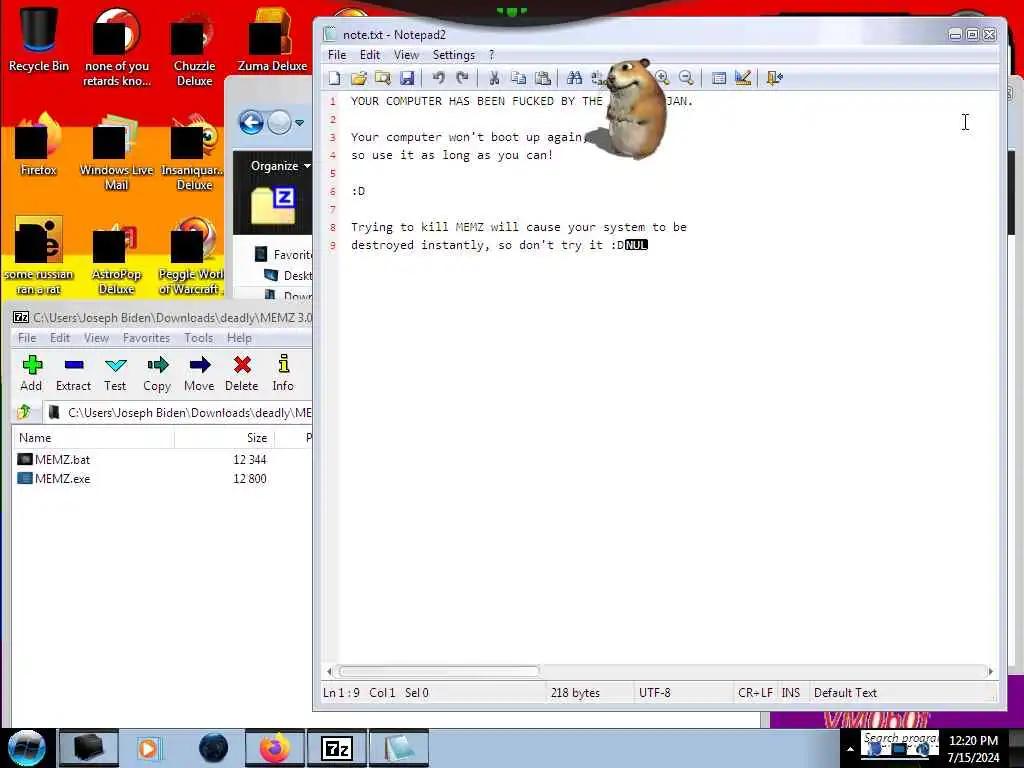Go up one folder in 7-Zip
The image size is (1024, 768).
click(x=25, y=412)
